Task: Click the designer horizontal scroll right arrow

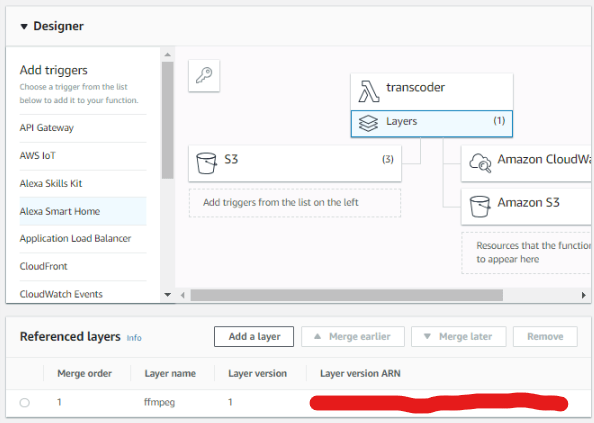Action: pyautogui.click(x=584, y=295)
